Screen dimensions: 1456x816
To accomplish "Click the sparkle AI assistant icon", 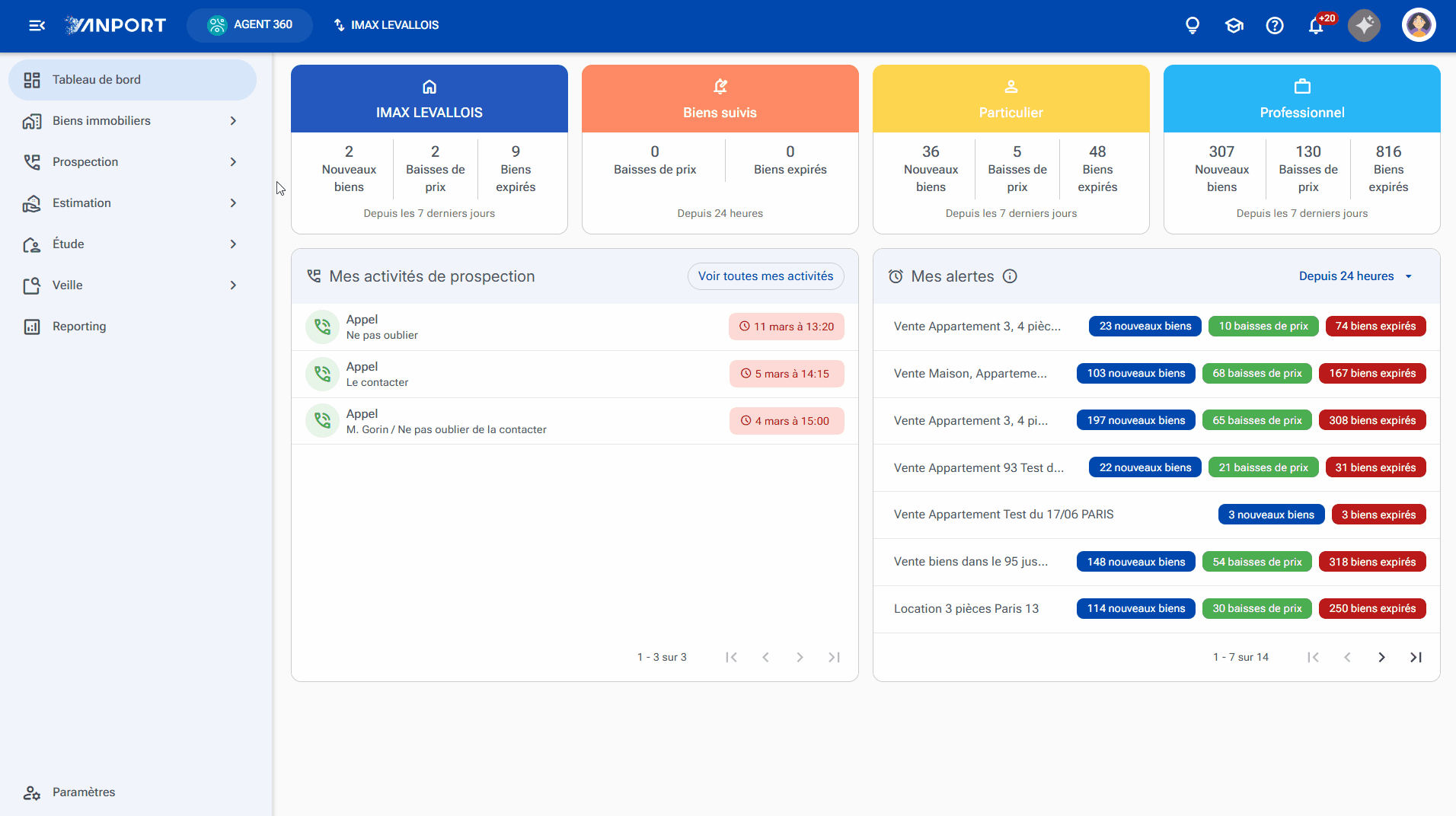I will 1364,25.
